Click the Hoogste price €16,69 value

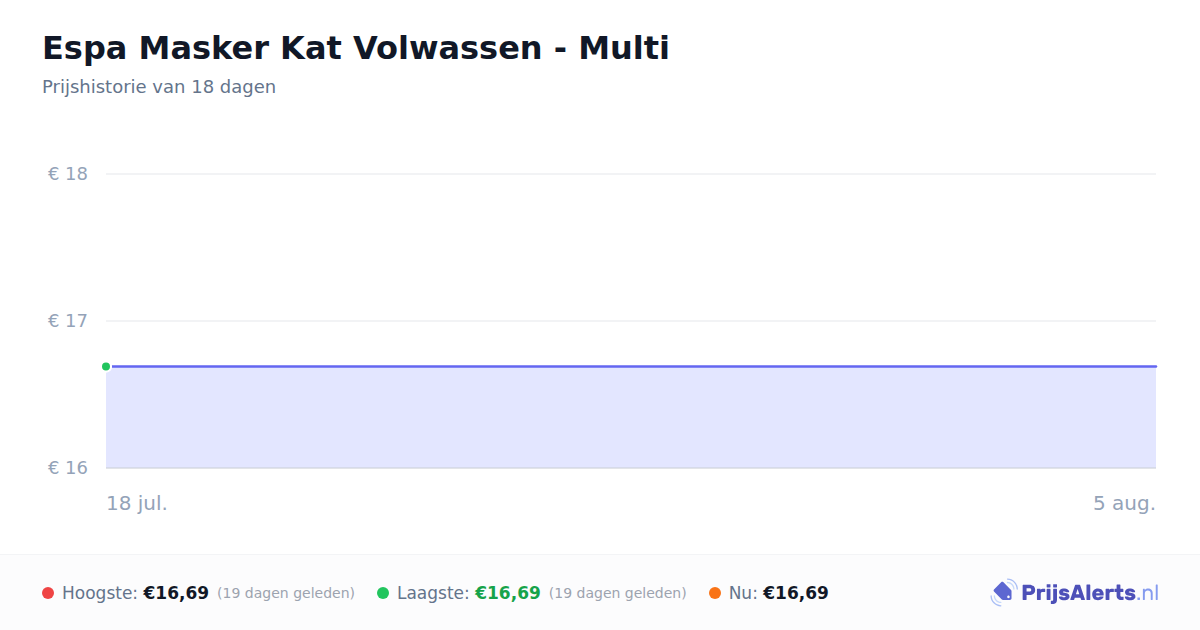(176, 593)
